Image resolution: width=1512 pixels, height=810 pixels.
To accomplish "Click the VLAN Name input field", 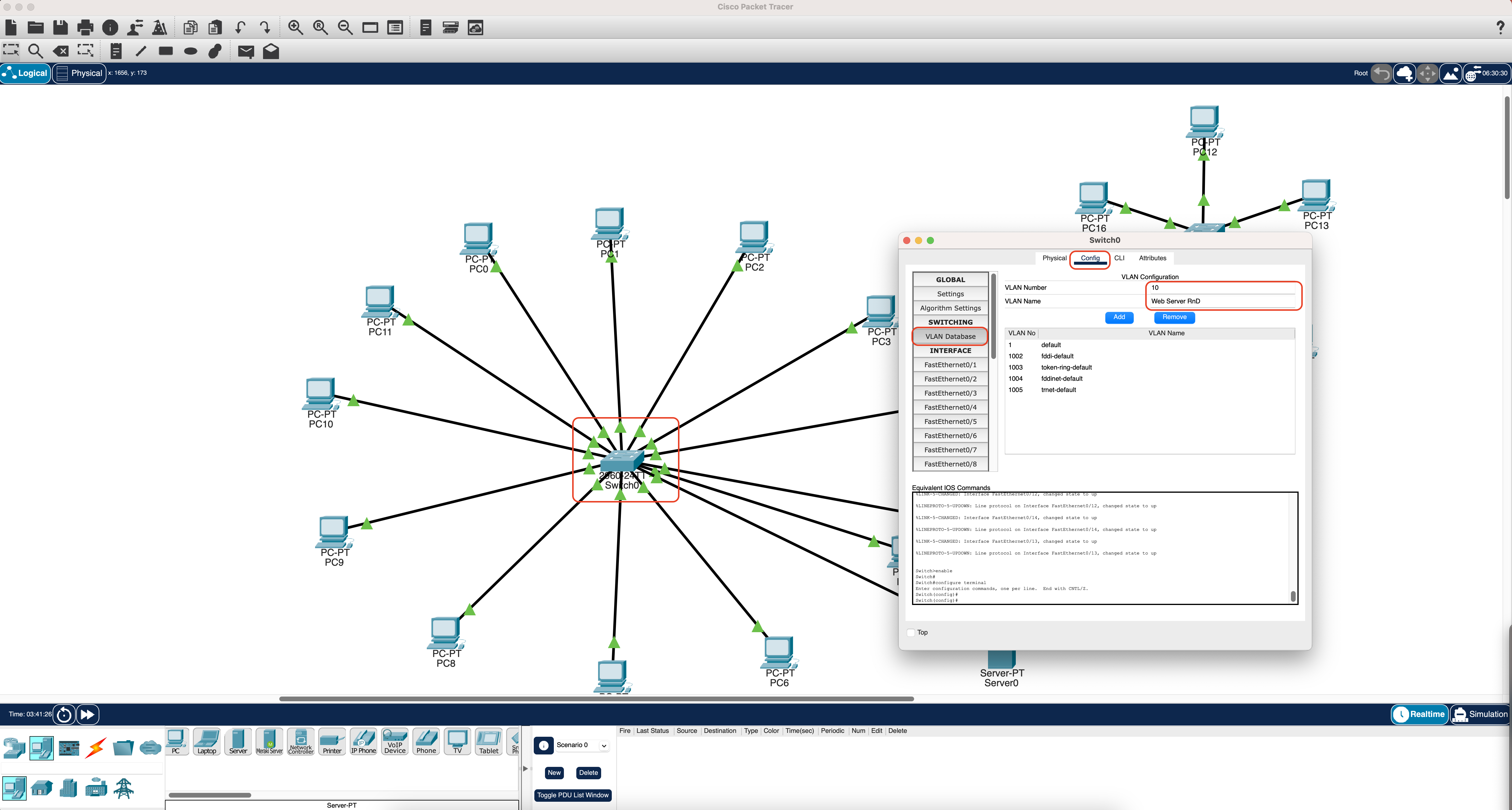I will [x=1222, y=302].
